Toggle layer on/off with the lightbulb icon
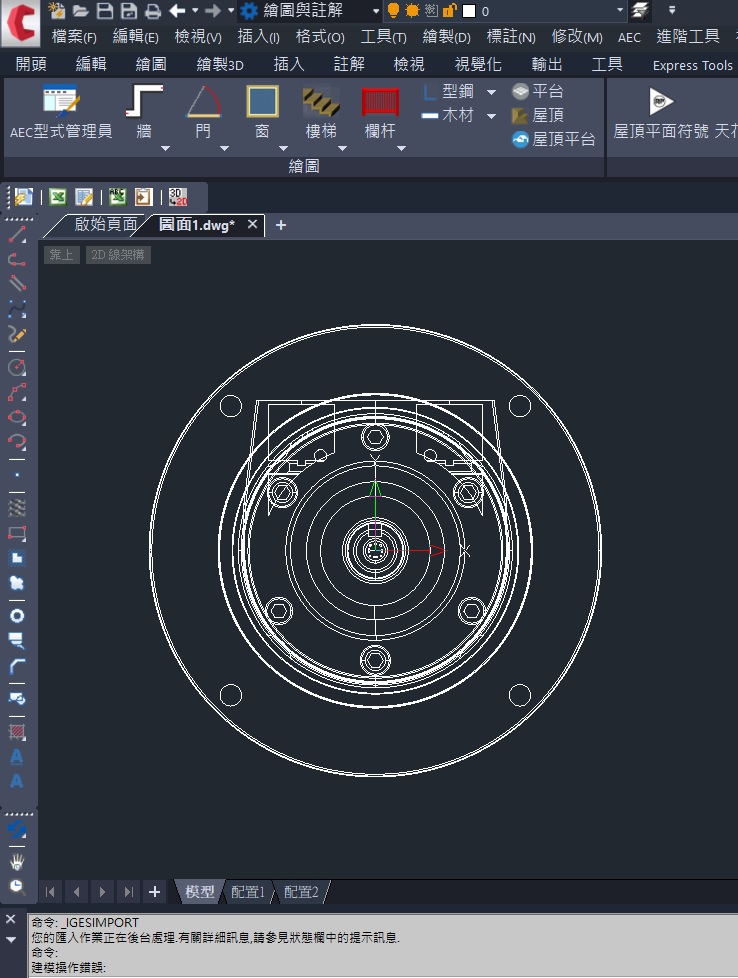Screen dimensions: 738x978 (x=393, y=10)
